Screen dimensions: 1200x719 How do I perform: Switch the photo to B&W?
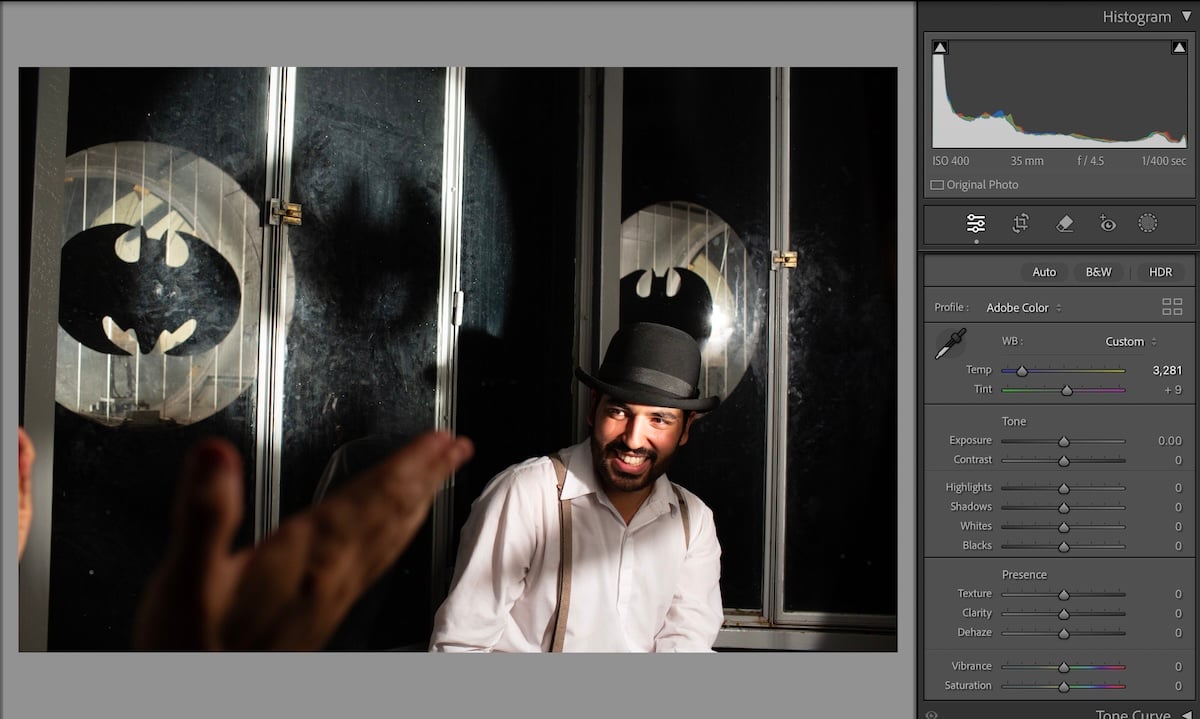(1098, 271)
